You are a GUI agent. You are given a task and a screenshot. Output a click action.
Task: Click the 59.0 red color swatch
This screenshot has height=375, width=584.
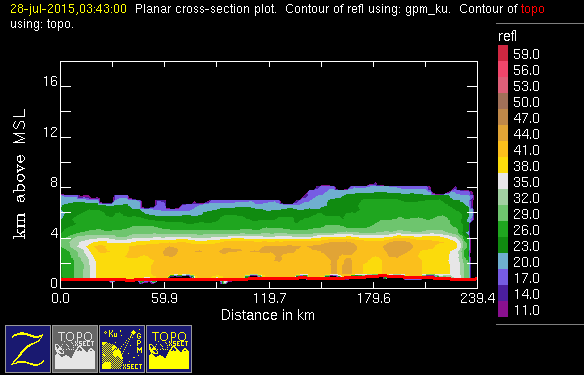(503, 53)
